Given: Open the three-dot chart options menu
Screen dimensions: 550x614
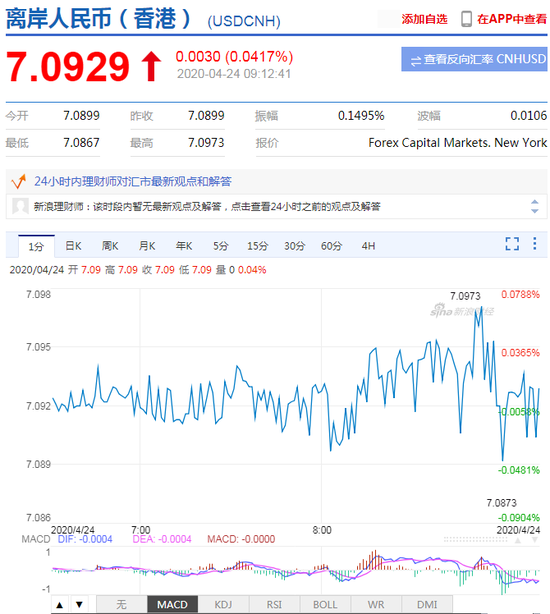Looking at the screenshot, I should (x=534, y=244).
